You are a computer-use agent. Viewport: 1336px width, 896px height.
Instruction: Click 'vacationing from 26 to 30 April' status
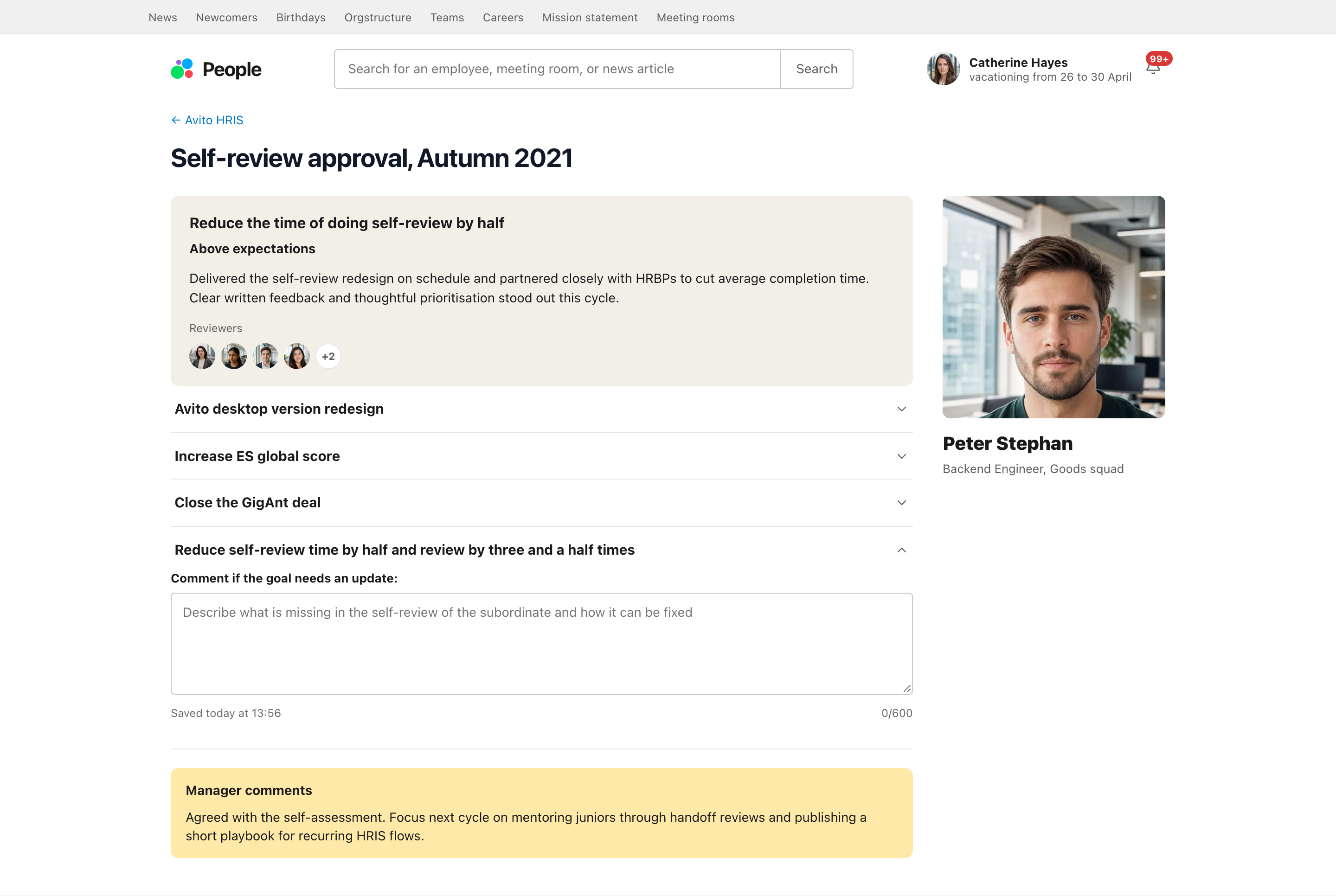click(1050, 77)
